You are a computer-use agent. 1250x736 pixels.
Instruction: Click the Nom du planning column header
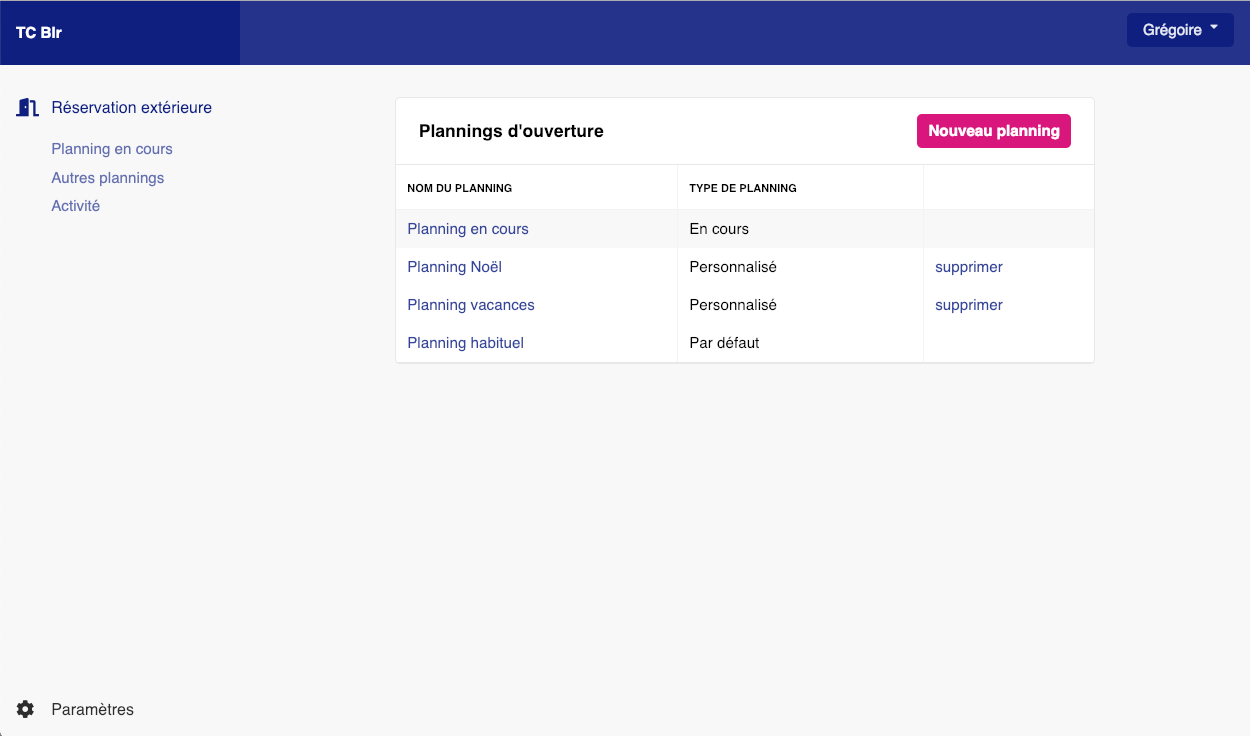click(460, 188)
